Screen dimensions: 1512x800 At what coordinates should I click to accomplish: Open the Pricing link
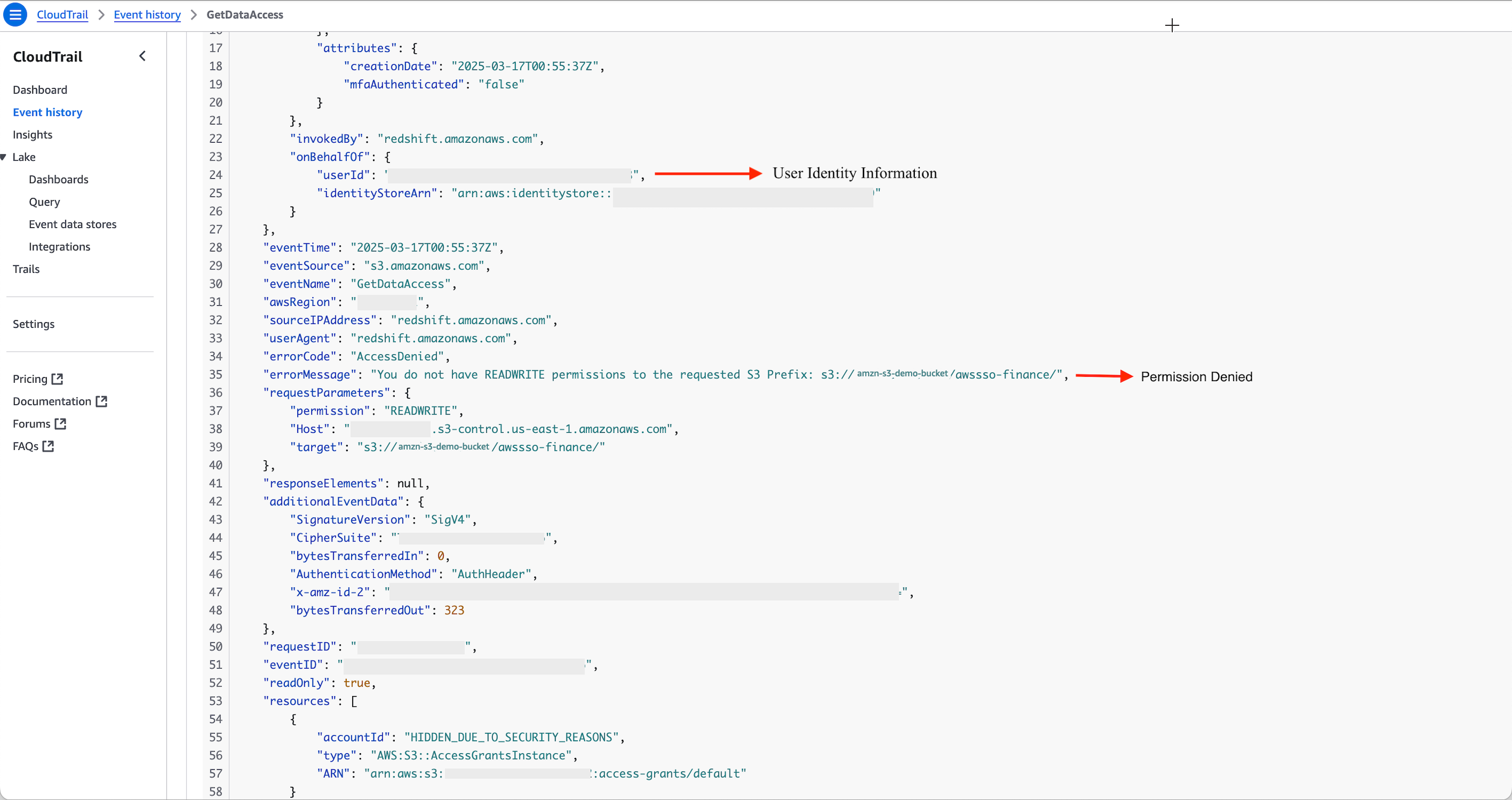pos(30,378)
